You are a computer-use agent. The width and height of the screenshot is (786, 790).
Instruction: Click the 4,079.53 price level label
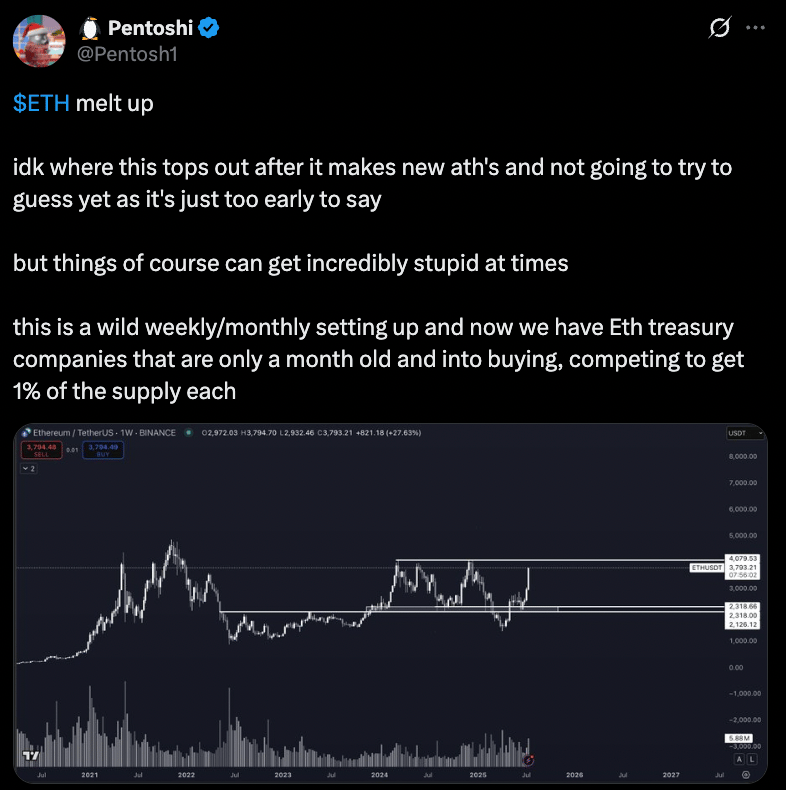pyautogui.click(x=742, y=558)
